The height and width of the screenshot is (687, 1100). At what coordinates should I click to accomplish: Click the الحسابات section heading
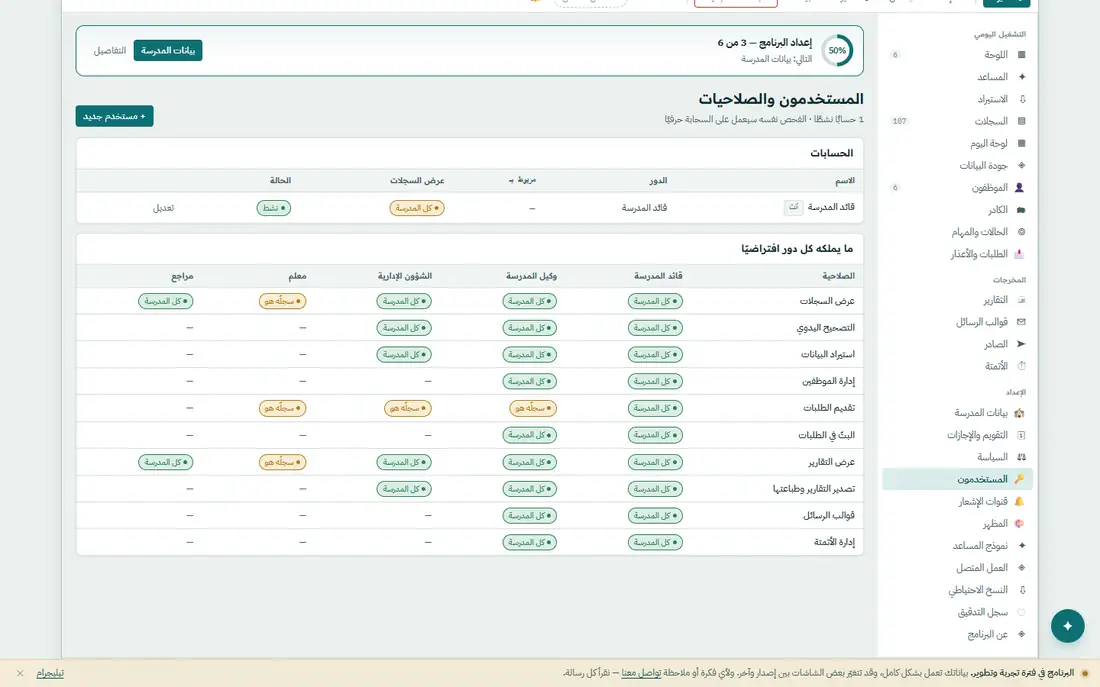click(x=831, y=153)
